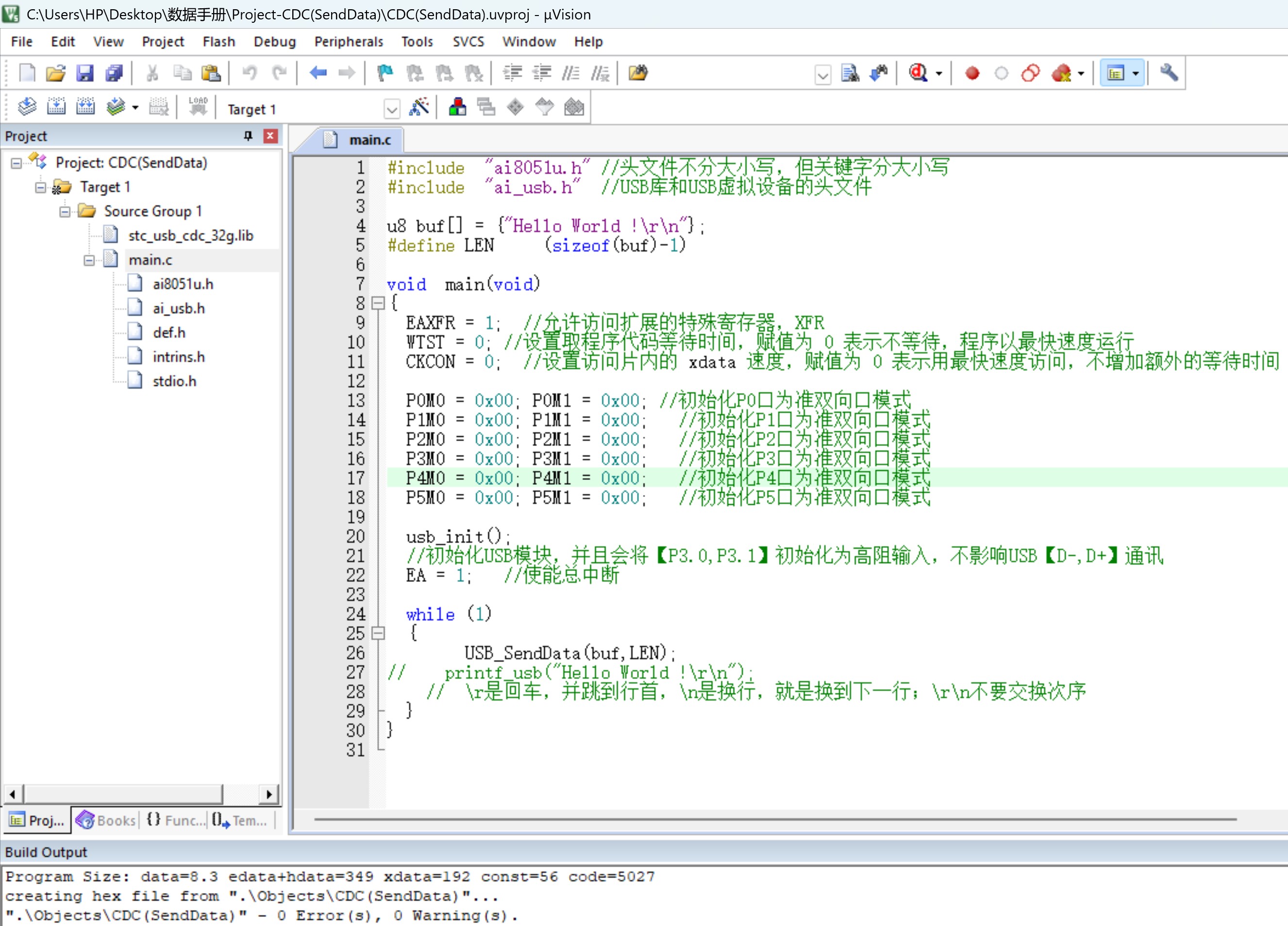The width and height of the screenshot is (1288, 926).
Task: Click the editor horizontal scrollbar
Action: click(775, 819)
